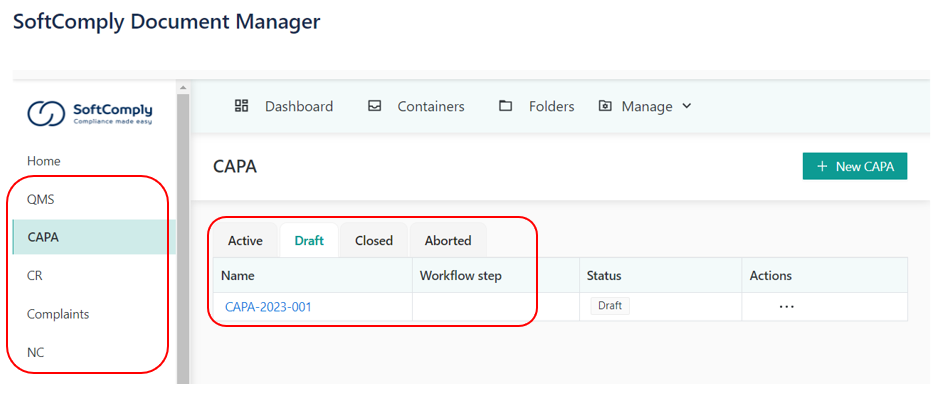Click the Manage folder-gear icon

(x=605, y=106)
